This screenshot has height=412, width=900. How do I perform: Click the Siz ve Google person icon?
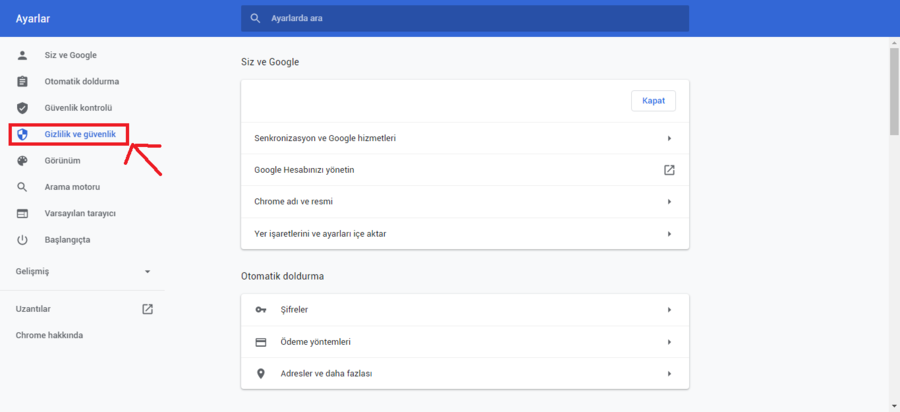(22, 55)
